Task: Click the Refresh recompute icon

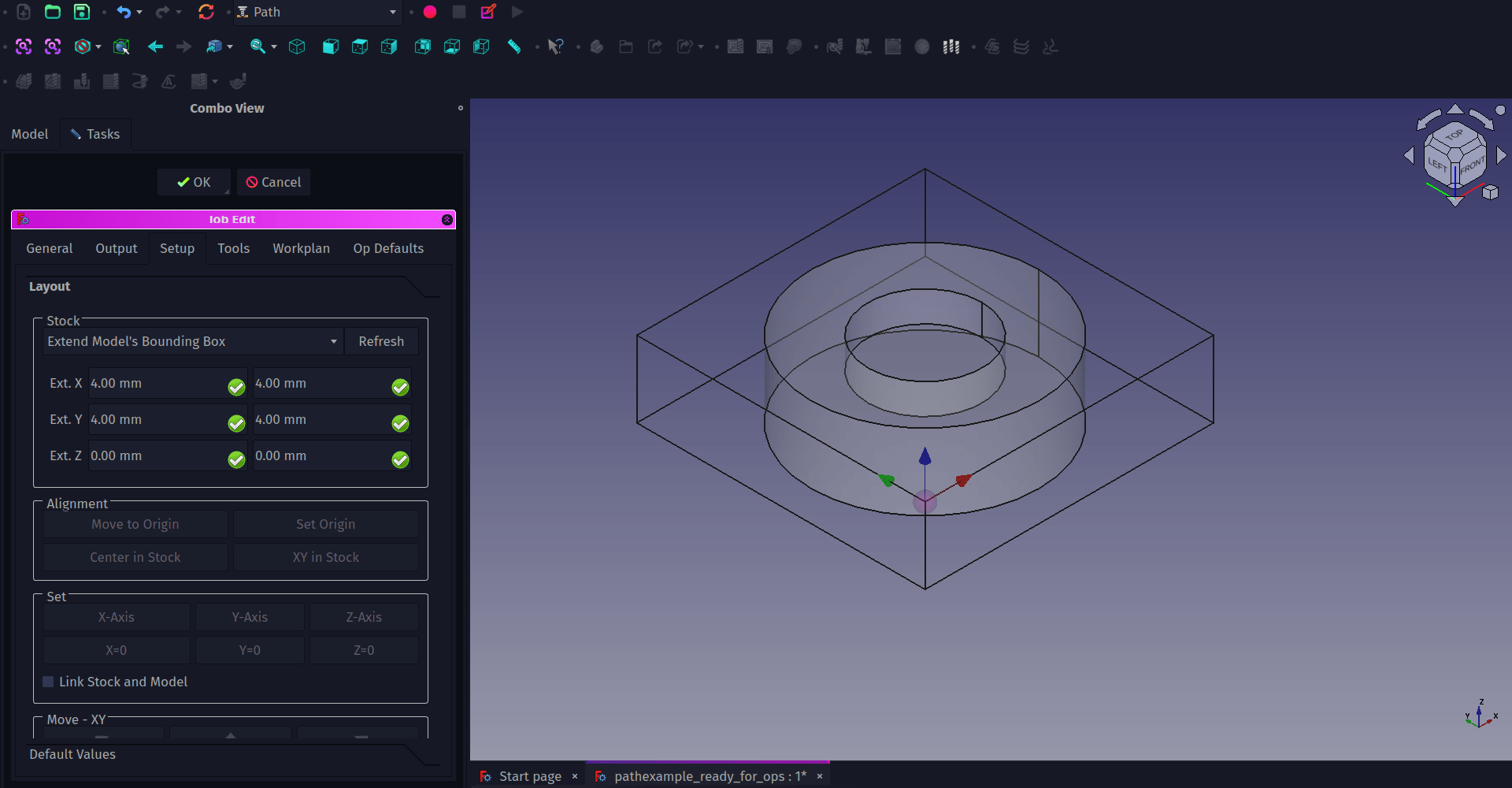Action: pos(206,12)
